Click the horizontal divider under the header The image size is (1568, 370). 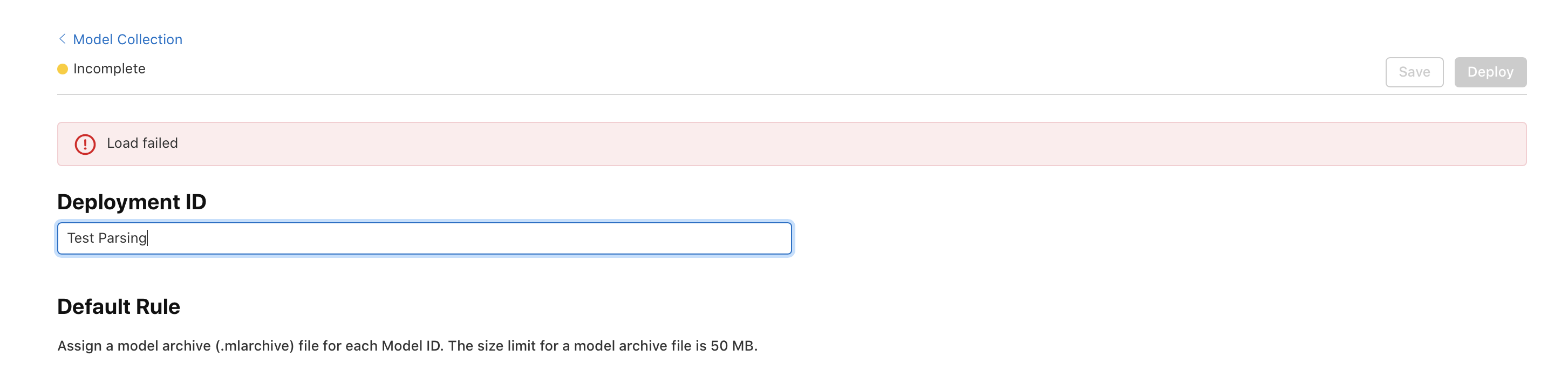pyautogui.click(x=792, y=94)
